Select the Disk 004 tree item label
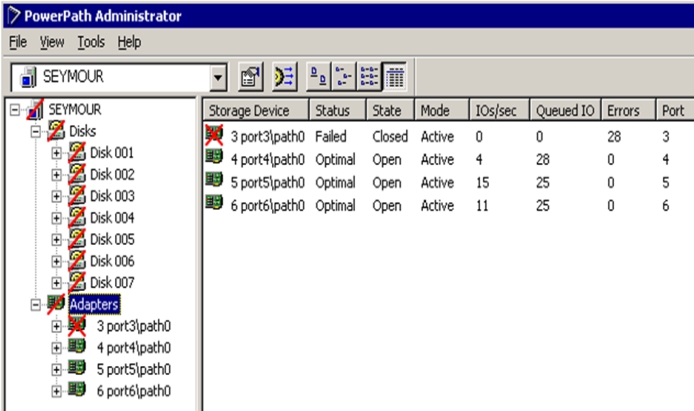 coord(112,218)
